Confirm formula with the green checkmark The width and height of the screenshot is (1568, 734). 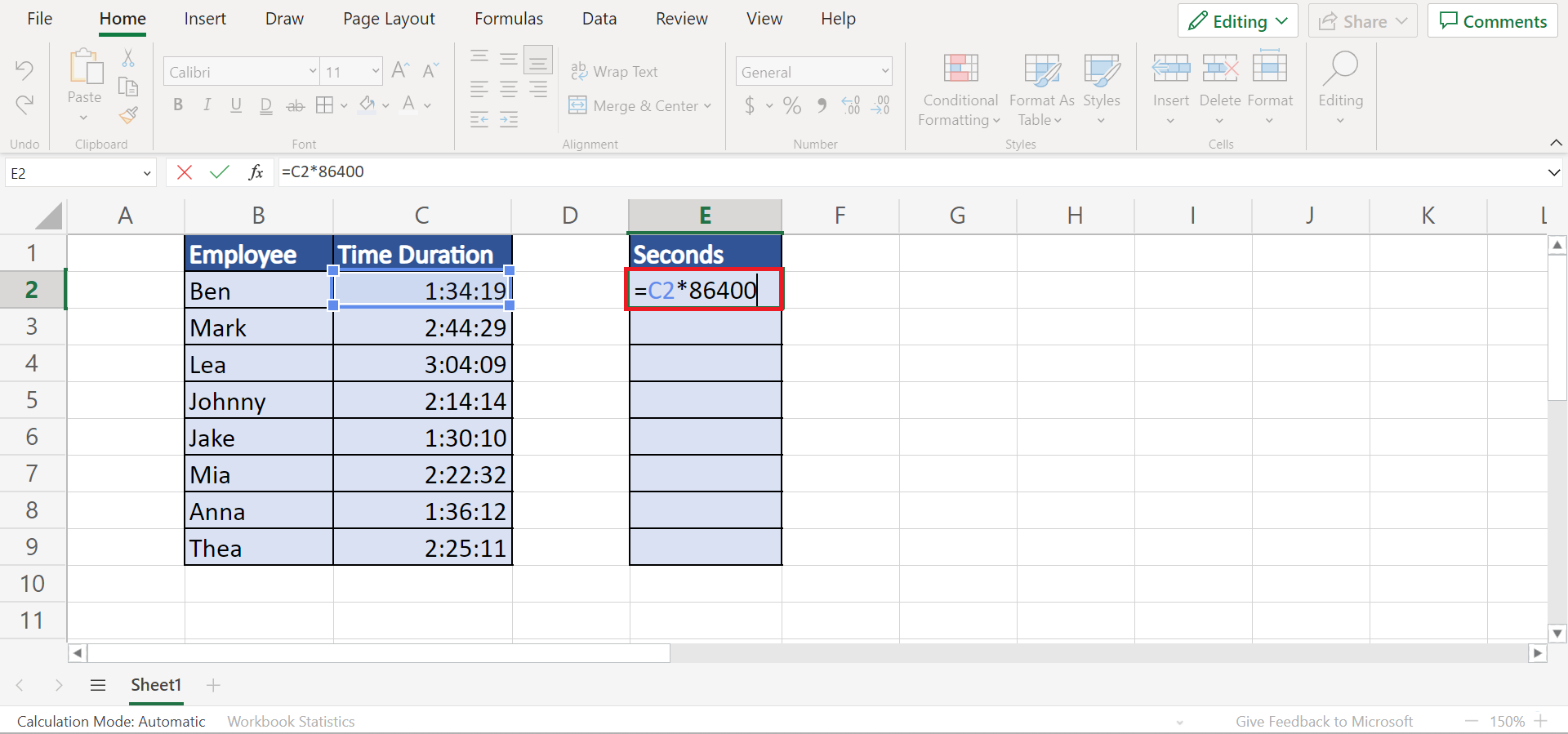click(219, 172)
